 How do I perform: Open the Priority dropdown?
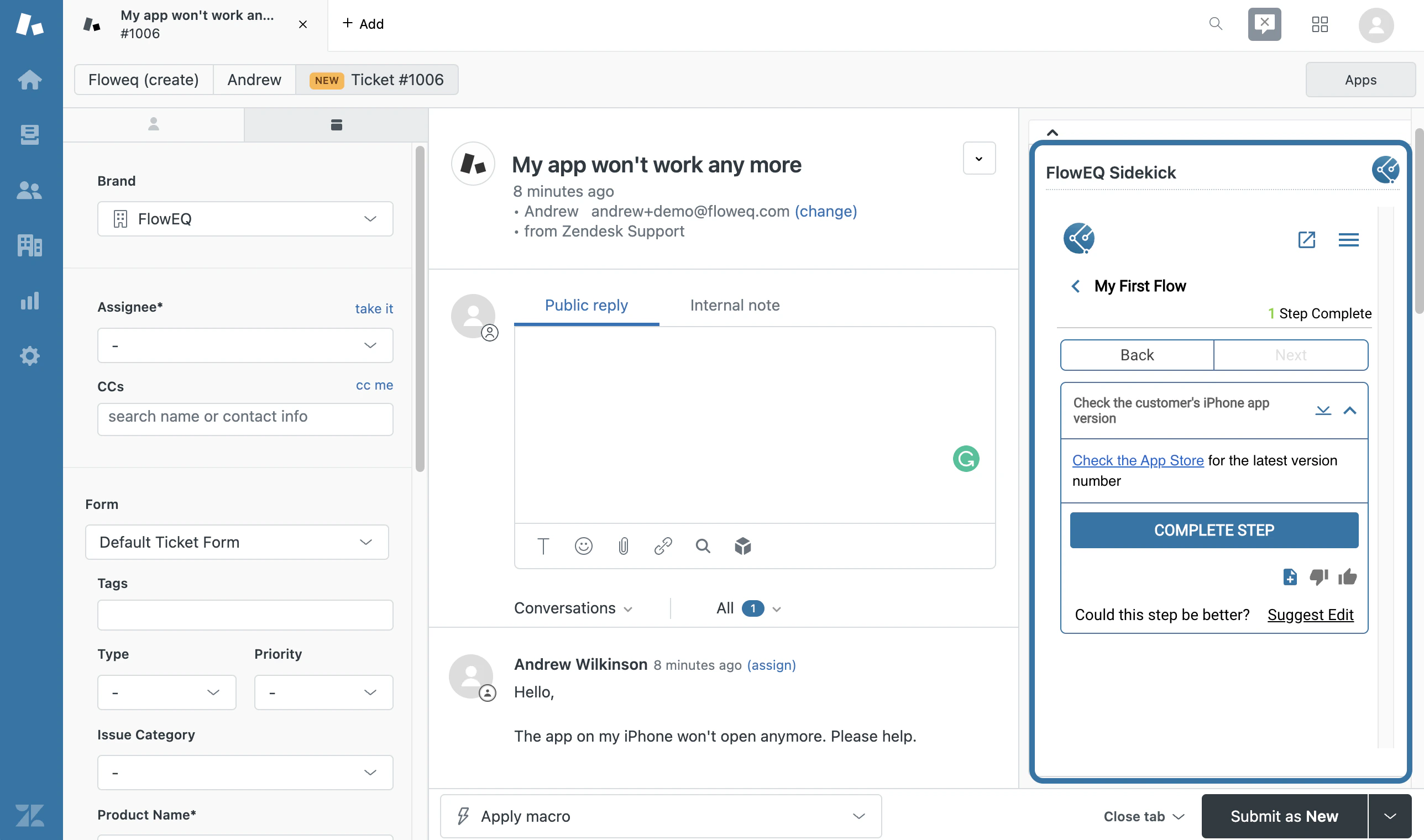click(324, 692)
